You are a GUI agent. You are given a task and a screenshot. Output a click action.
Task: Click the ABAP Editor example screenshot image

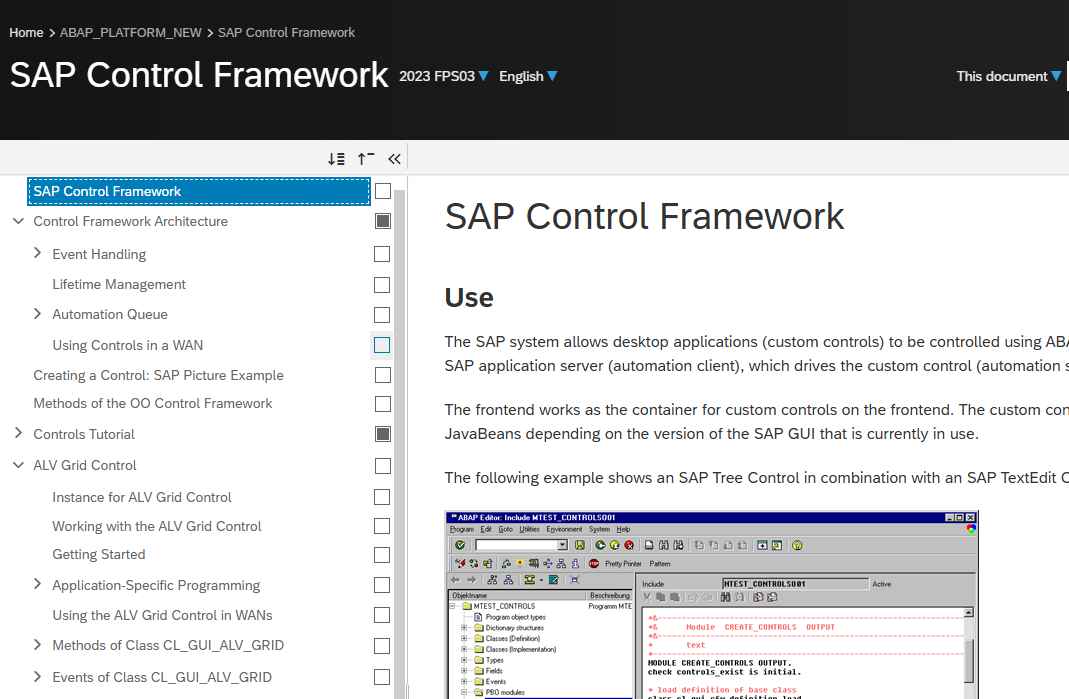pyautogui.click(x=711, y=604)
